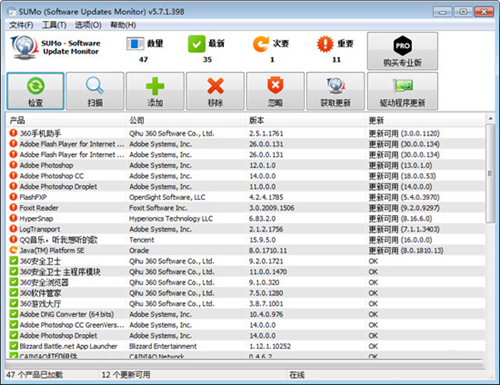Open the 选项(O) menu
The width and height of the screenshot is (500, 385).
point(88,25)
